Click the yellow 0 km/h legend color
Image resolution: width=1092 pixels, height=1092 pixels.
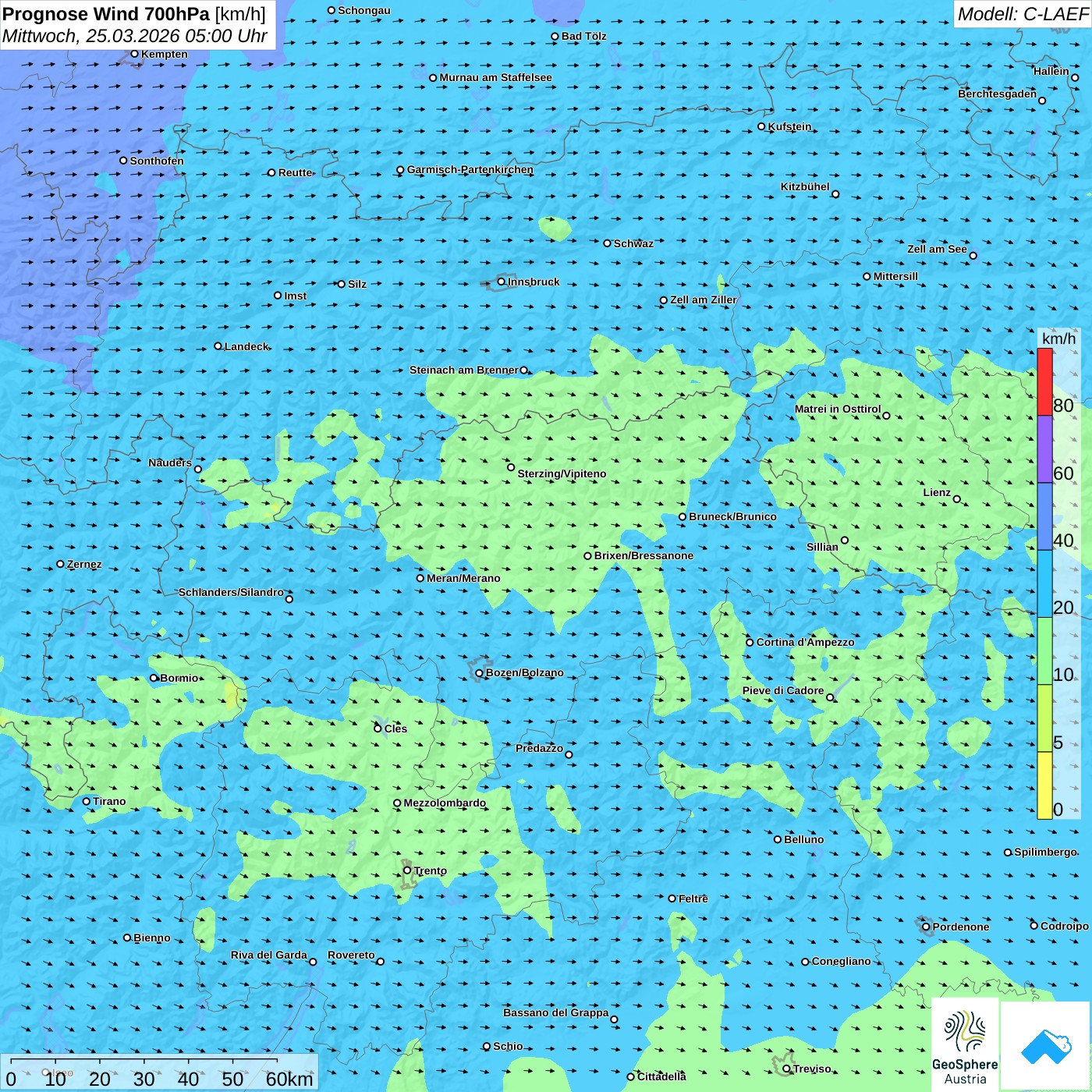tap(1044, 785)
